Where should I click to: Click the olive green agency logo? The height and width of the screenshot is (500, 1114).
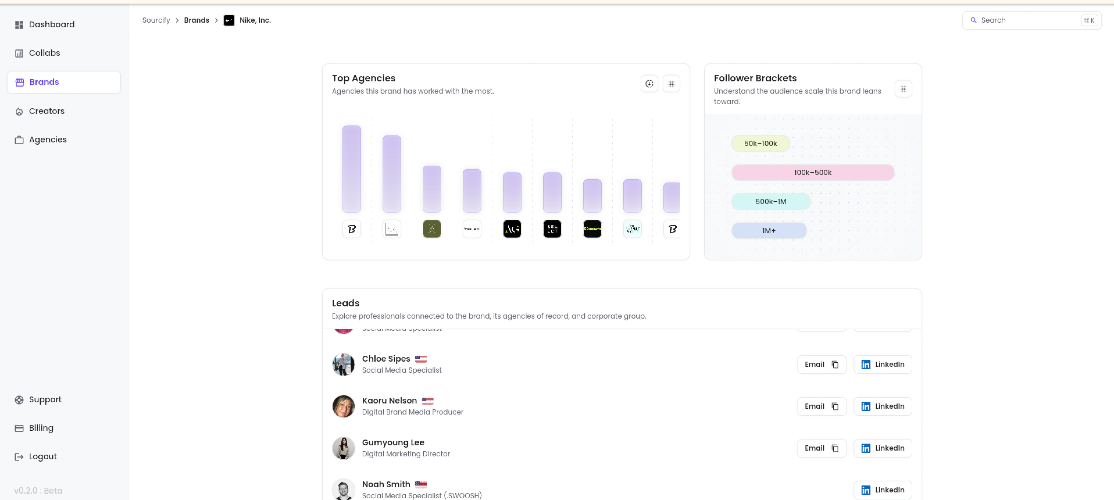point(432,229)
